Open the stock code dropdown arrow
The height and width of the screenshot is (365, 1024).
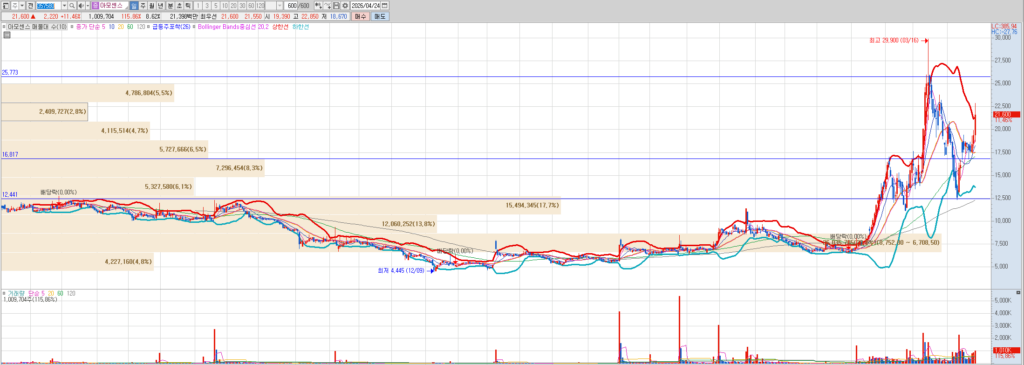coord(64,5)
